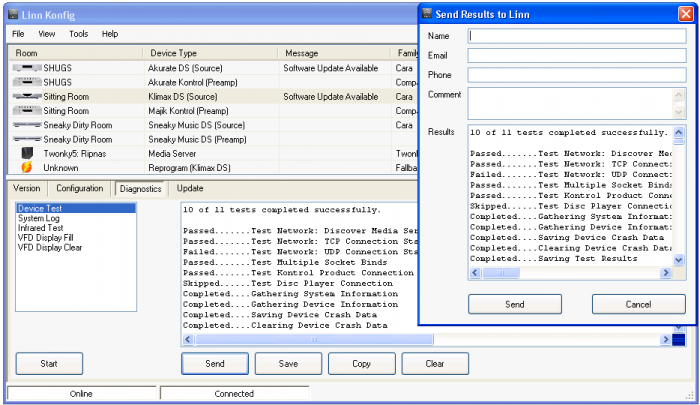Click Results box scroll down arrow
The image size is (700, 405).
pos(679,260)
